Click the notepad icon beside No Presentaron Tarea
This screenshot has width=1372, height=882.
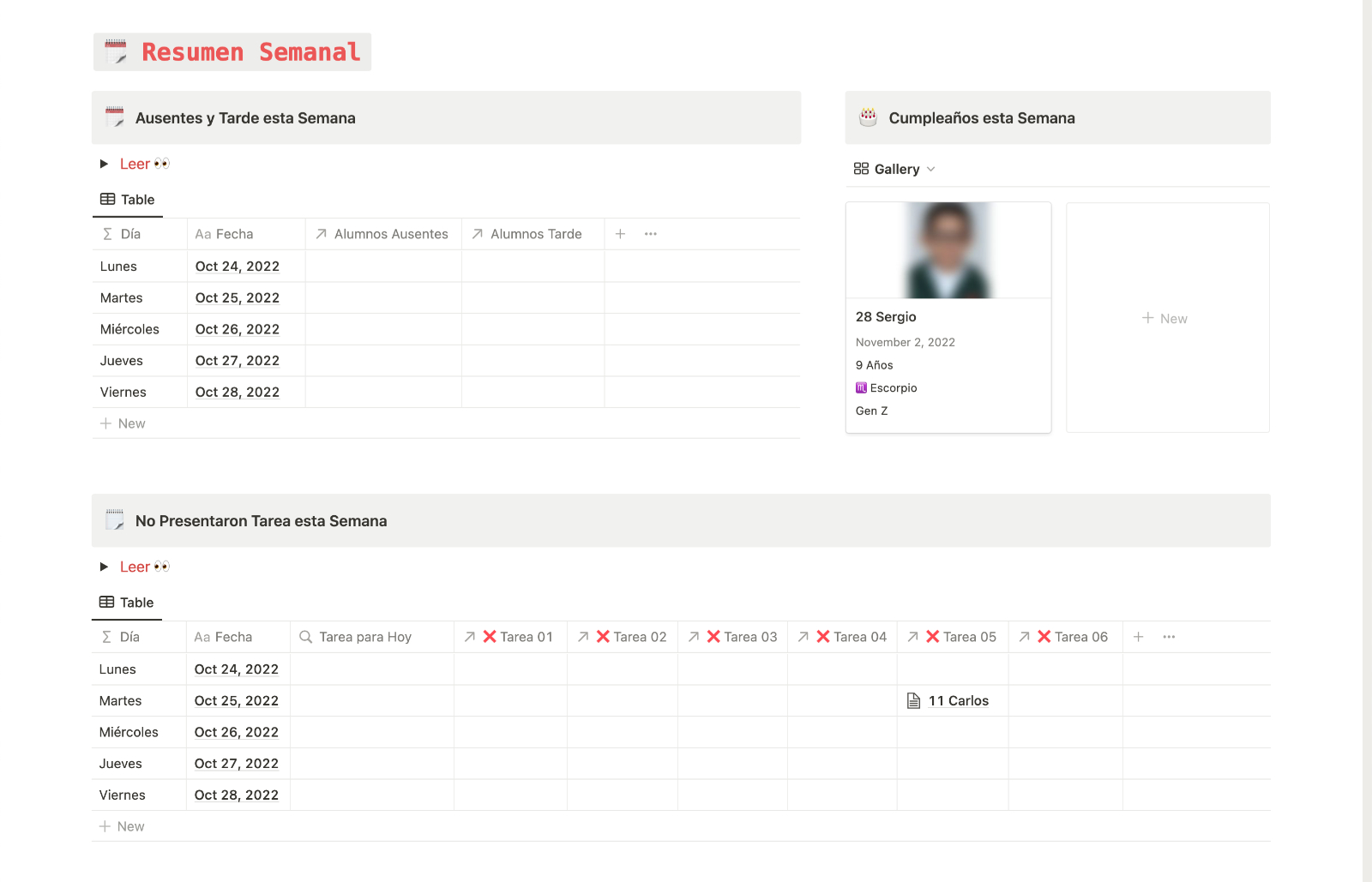coord(115,520)
